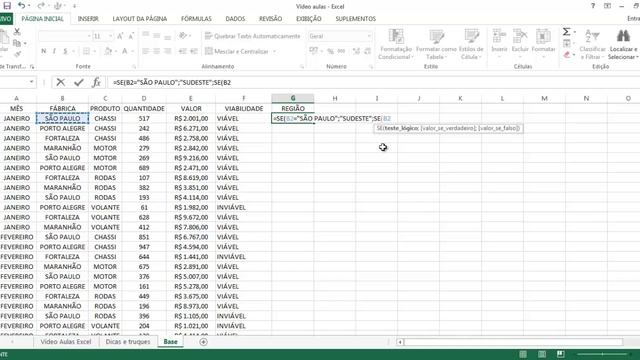Confirm formula with the checkmark icon

[x=78, y=82]
